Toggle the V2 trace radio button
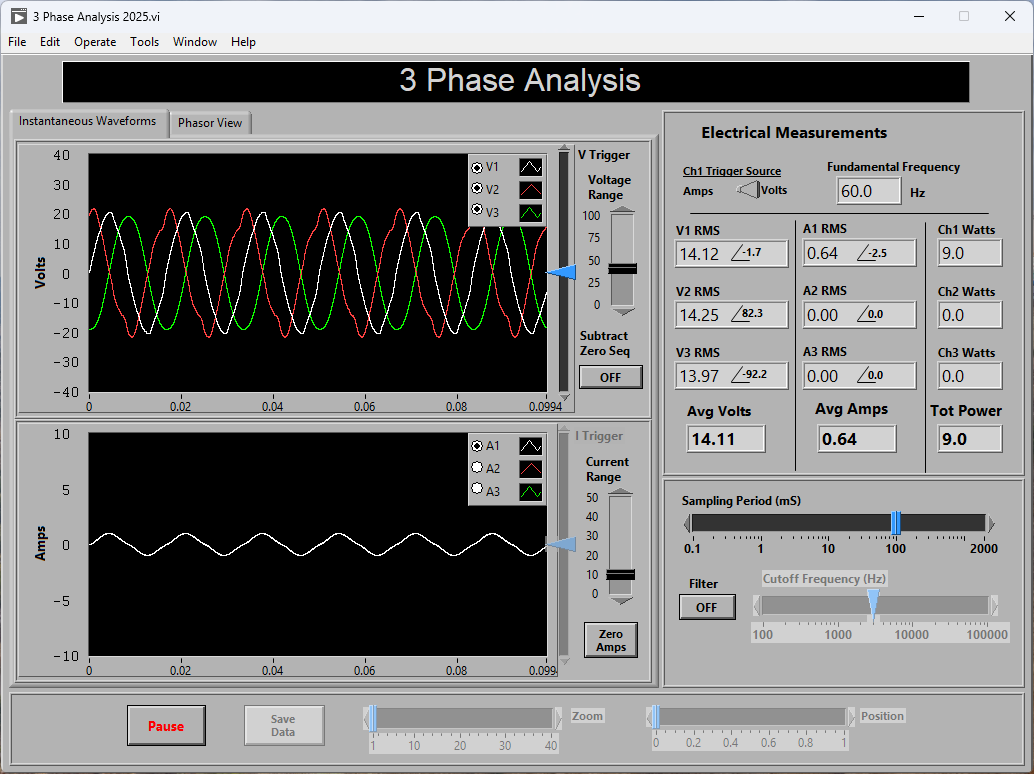Screen dimensions: 1034x774 click(477, 190)
